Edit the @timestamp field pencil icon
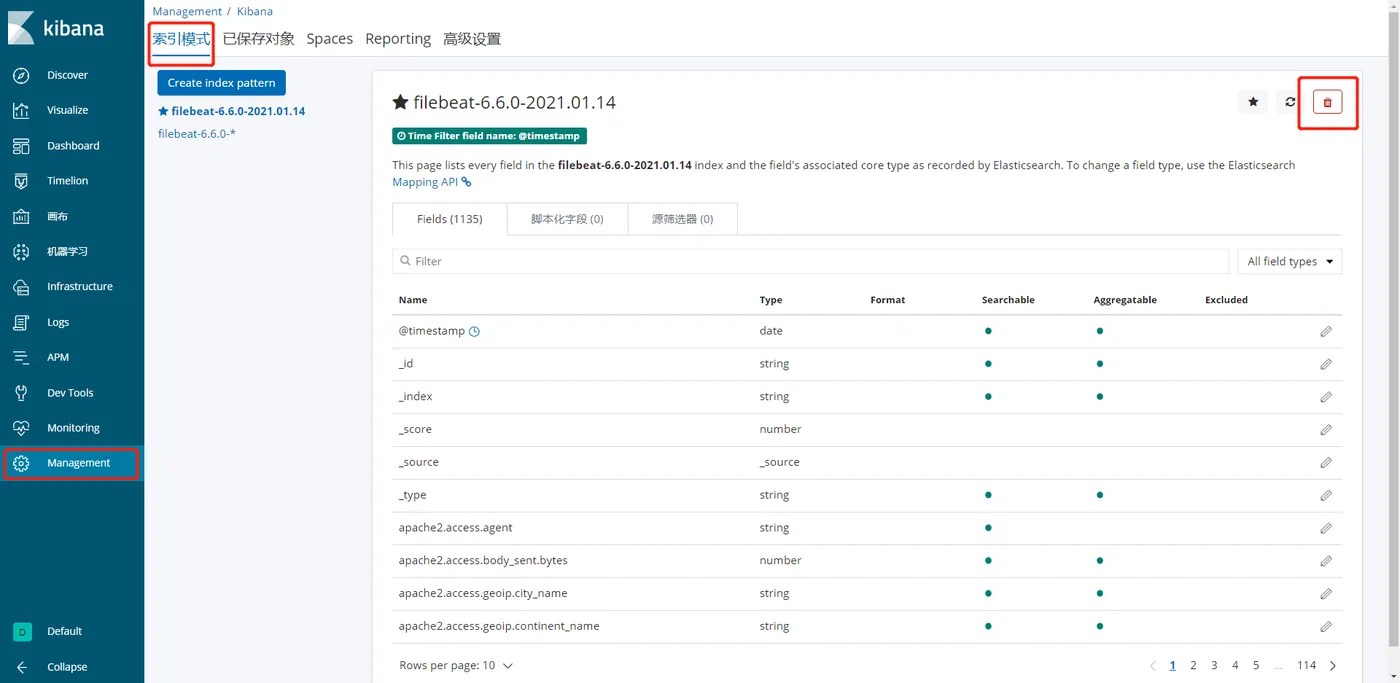 pyautogui.click(x=1326, y=331)
